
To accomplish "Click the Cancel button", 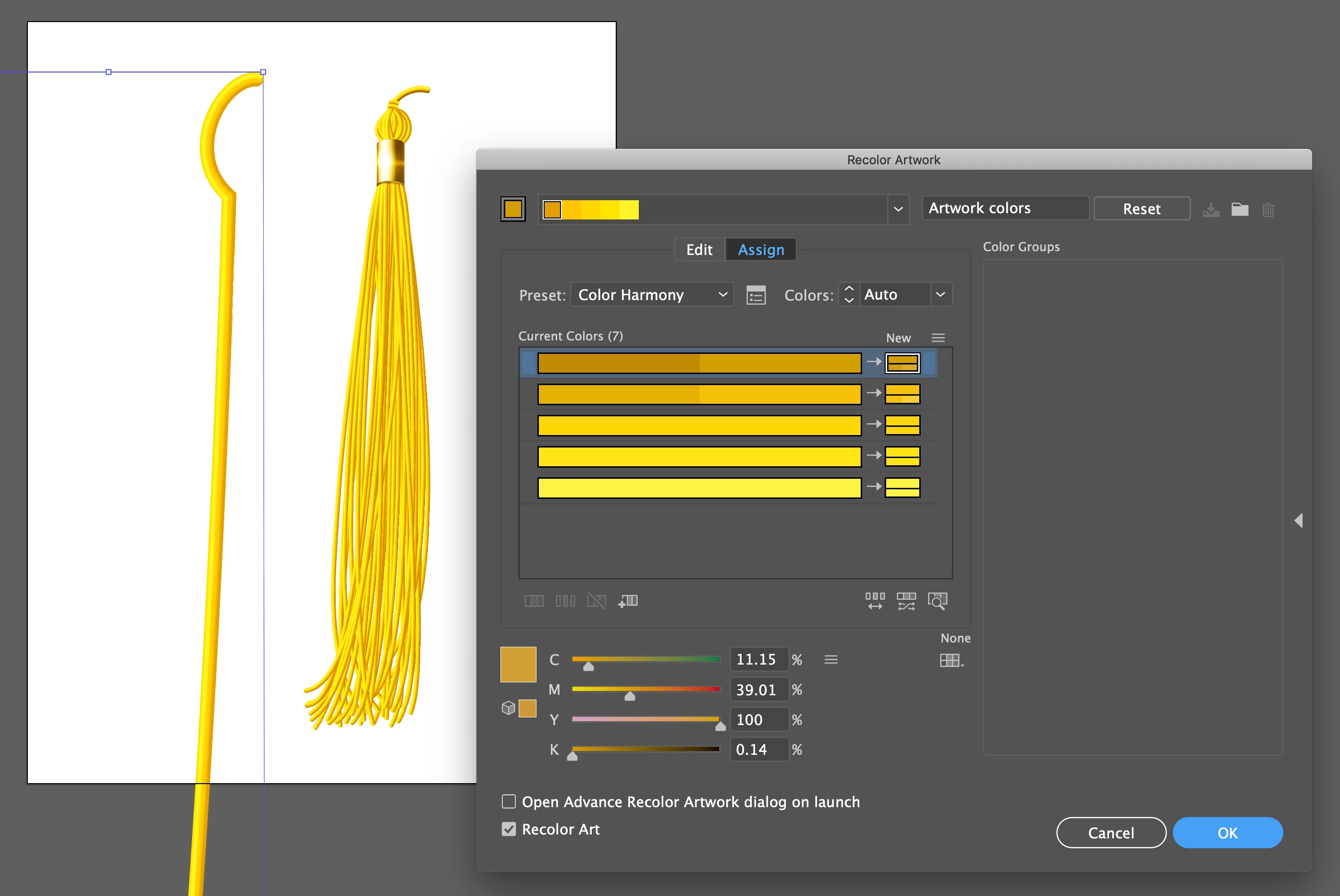I will 1110,833.
